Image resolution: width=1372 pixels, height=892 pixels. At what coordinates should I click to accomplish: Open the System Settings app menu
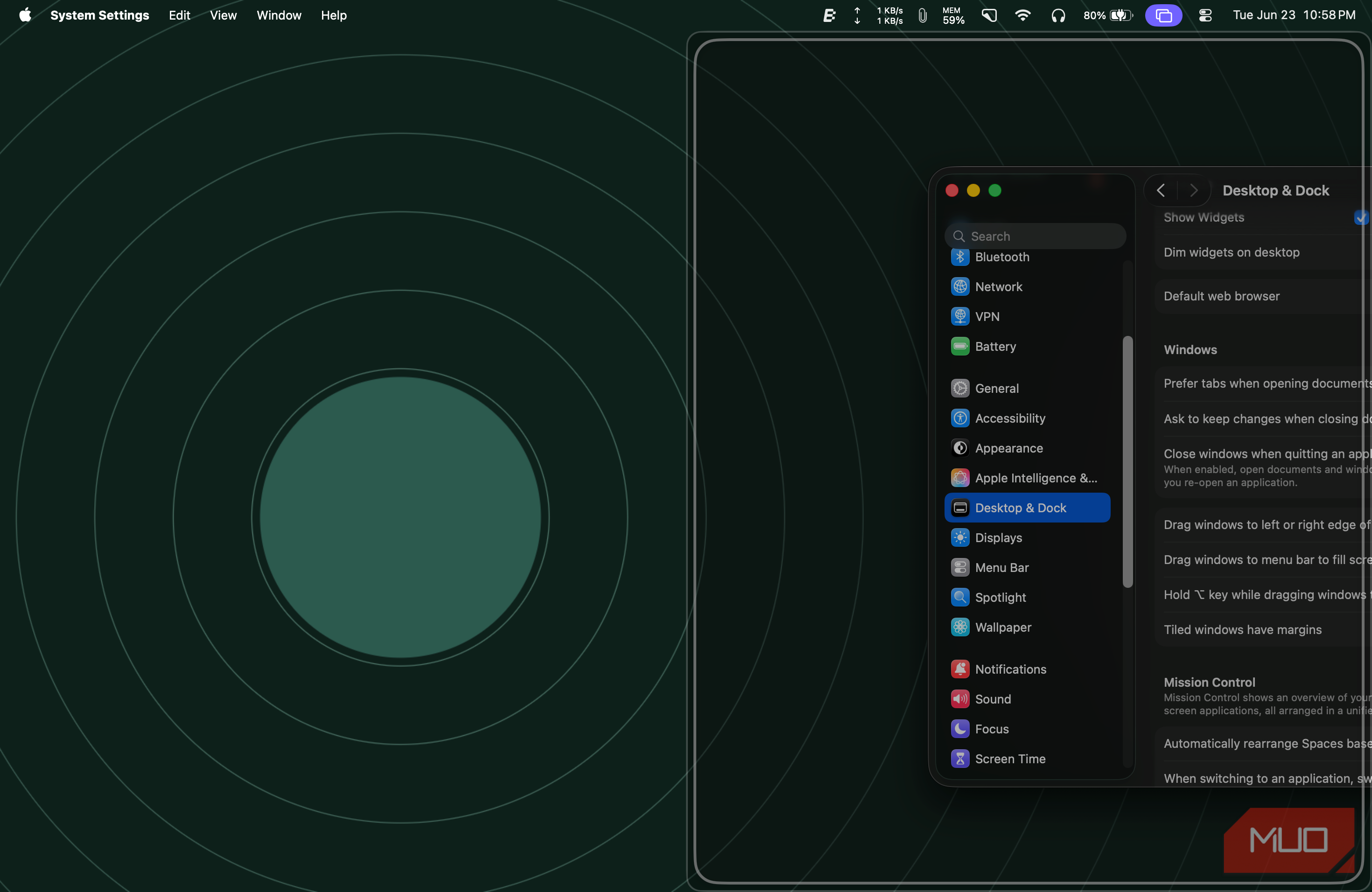click(100, 15)
